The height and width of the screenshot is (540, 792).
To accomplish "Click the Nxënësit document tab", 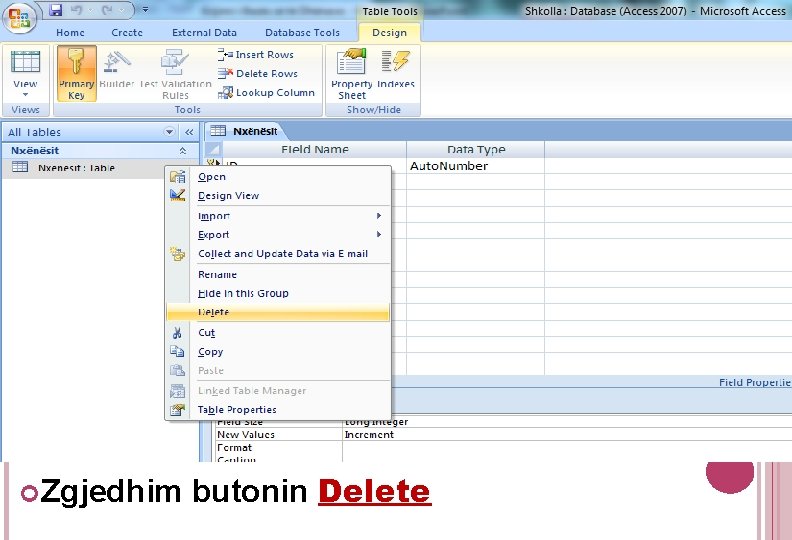I will (x=244, y=131).
